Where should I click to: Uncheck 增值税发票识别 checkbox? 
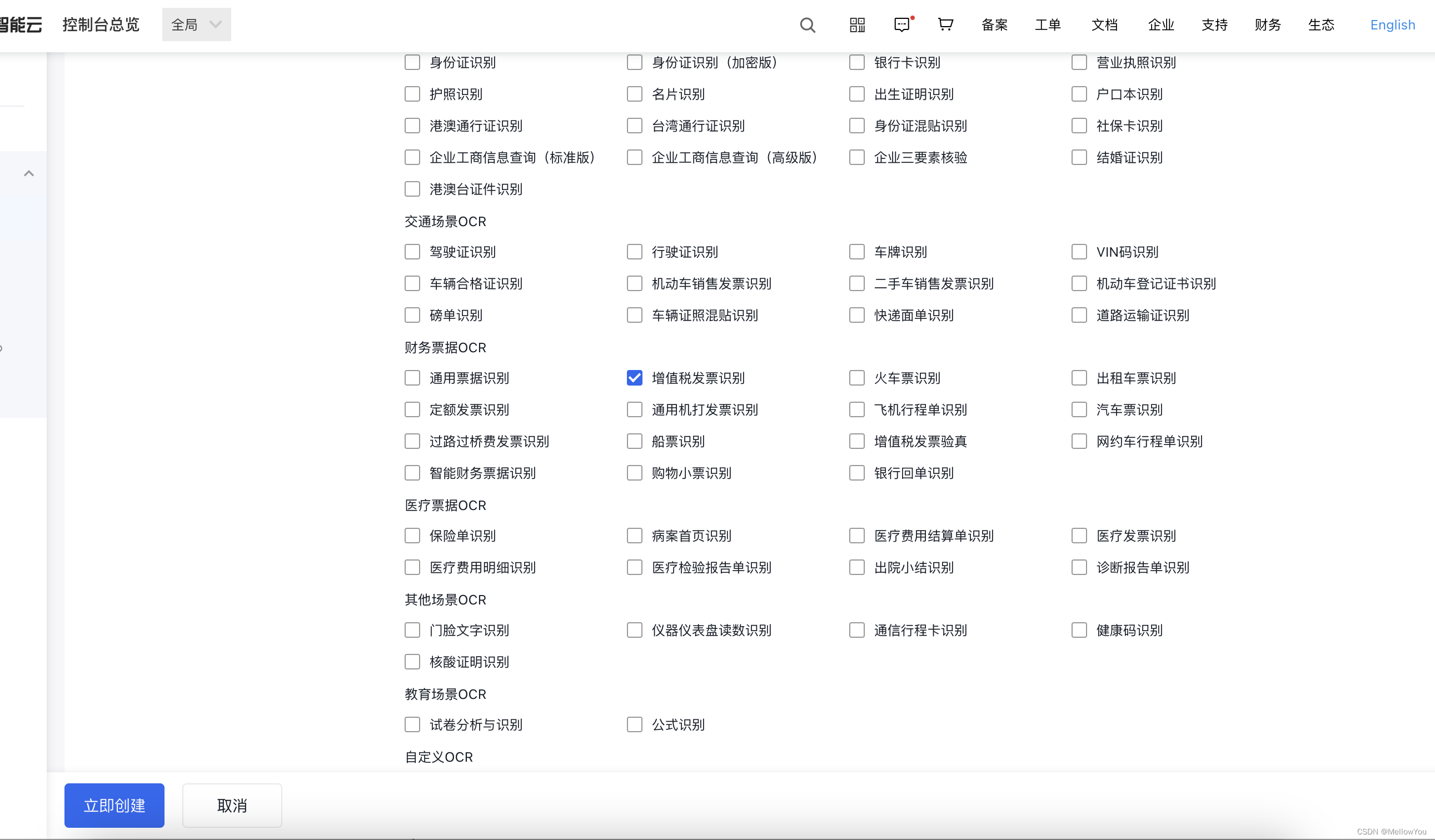(x=634, y=378)
